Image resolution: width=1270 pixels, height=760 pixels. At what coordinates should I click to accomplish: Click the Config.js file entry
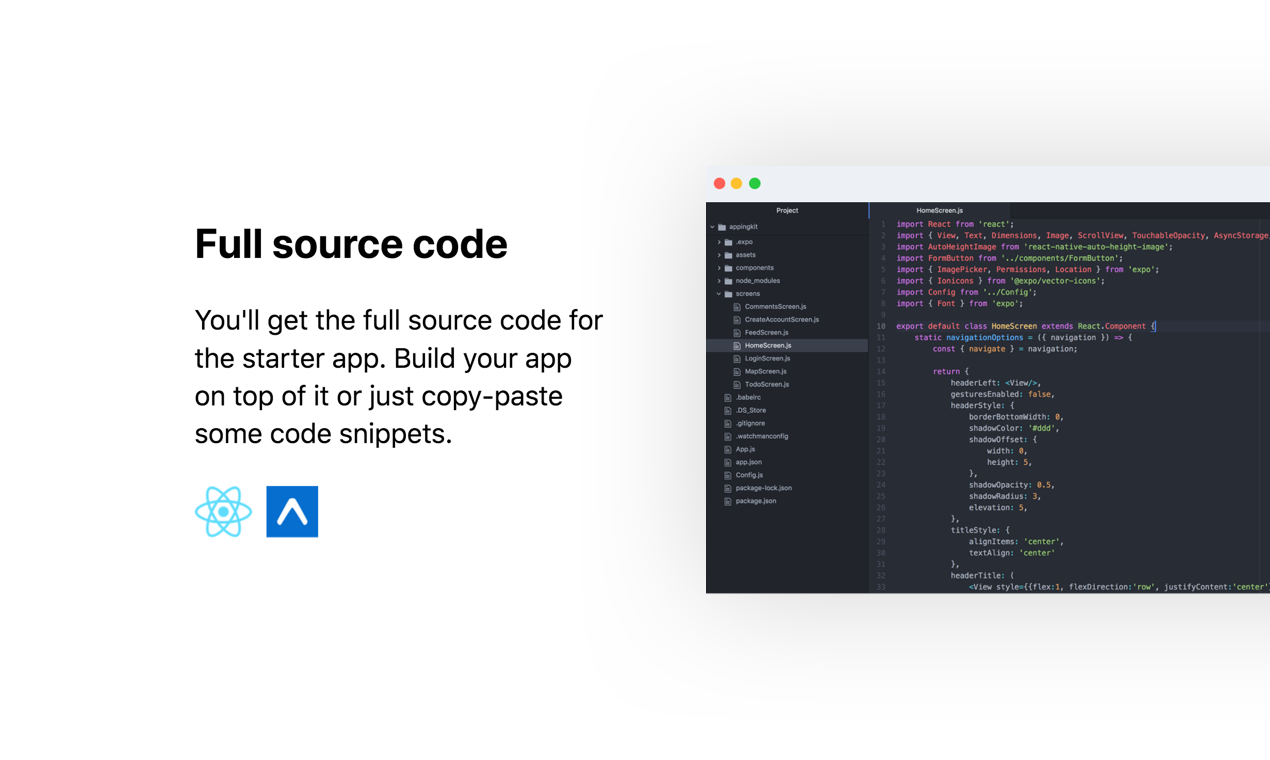tap(747, 475)
